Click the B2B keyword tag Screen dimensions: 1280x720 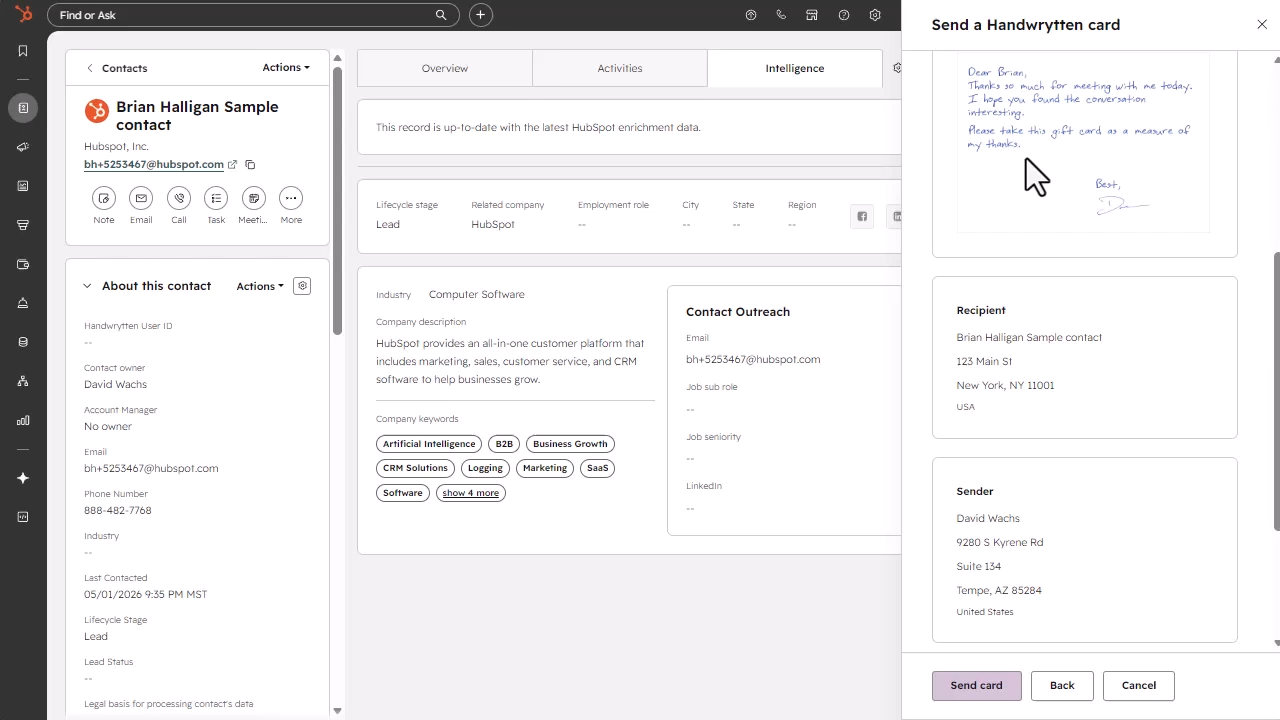(504, 444)
